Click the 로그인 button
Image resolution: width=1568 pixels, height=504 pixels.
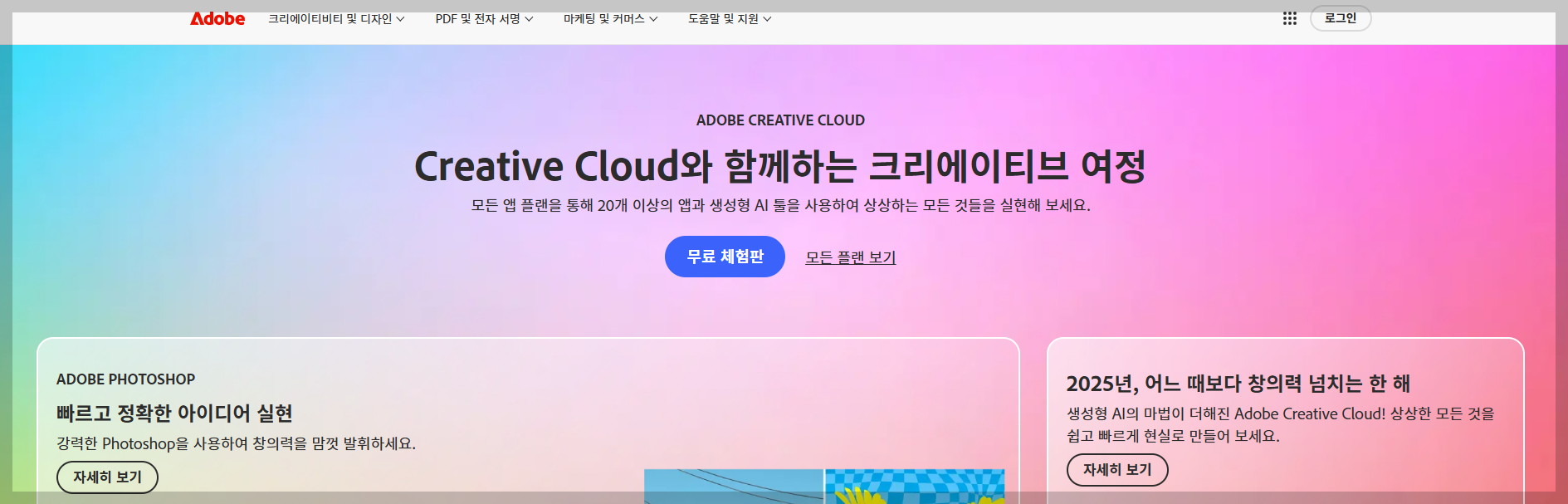[1341, 18]
